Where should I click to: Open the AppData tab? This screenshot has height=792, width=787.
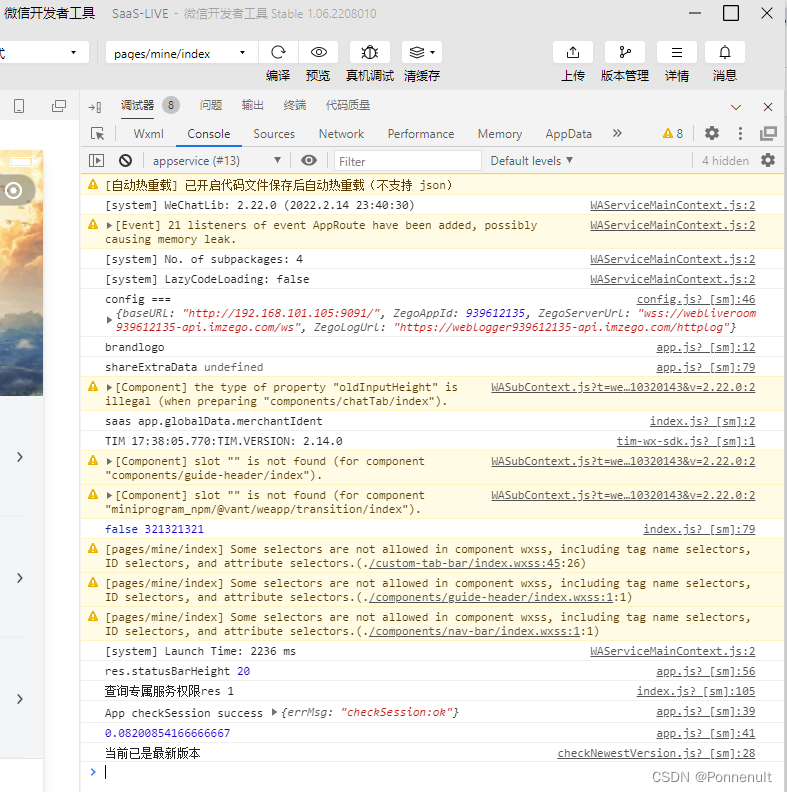pyautogui.click(x=568, y=134)
